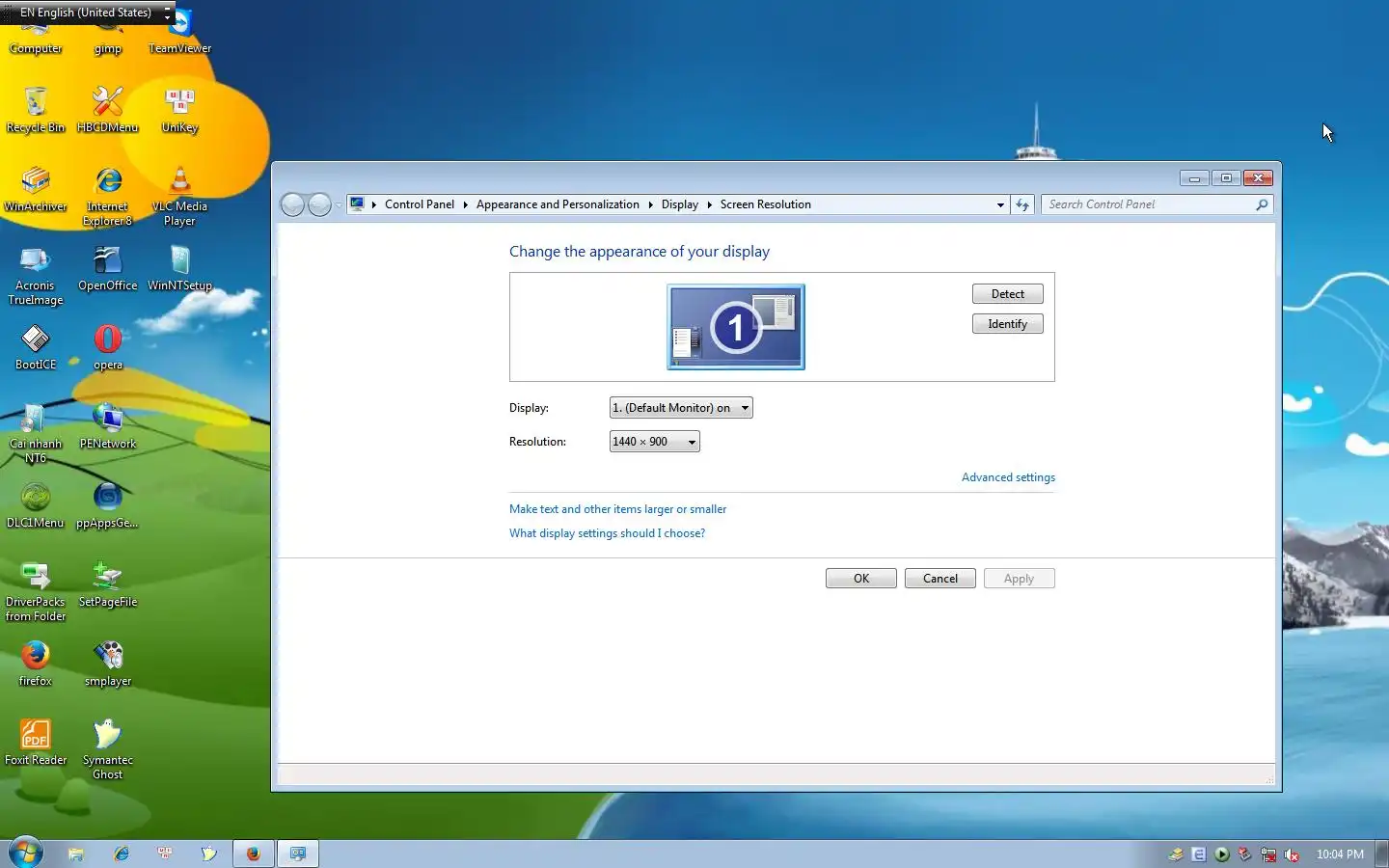Launch firefox desktop shortcut
Viewport: 1389px width, 868px height.
point(36,663)
